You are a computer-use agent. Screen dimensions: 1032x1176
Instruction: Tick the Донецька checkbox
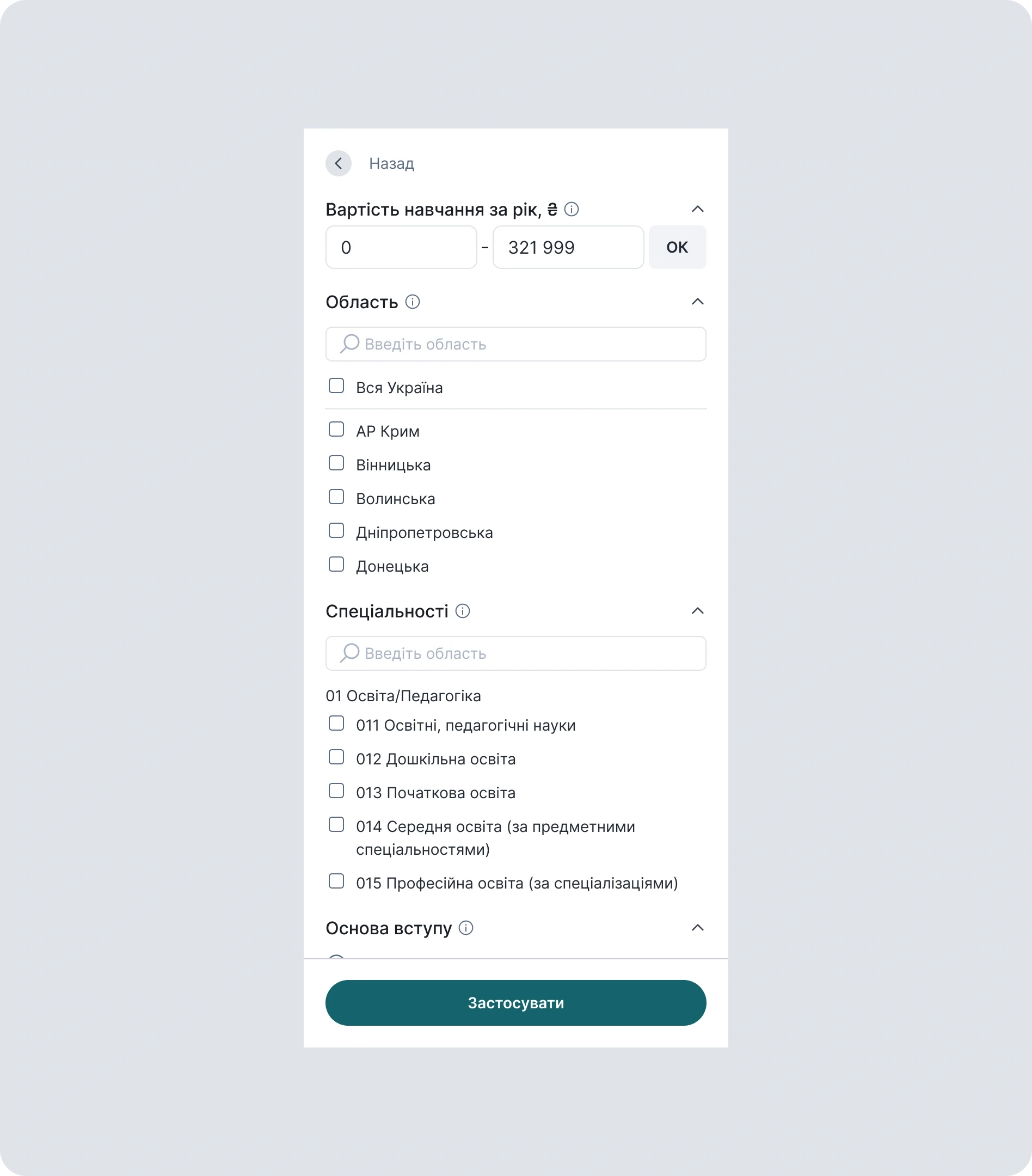tap(336, 565)
